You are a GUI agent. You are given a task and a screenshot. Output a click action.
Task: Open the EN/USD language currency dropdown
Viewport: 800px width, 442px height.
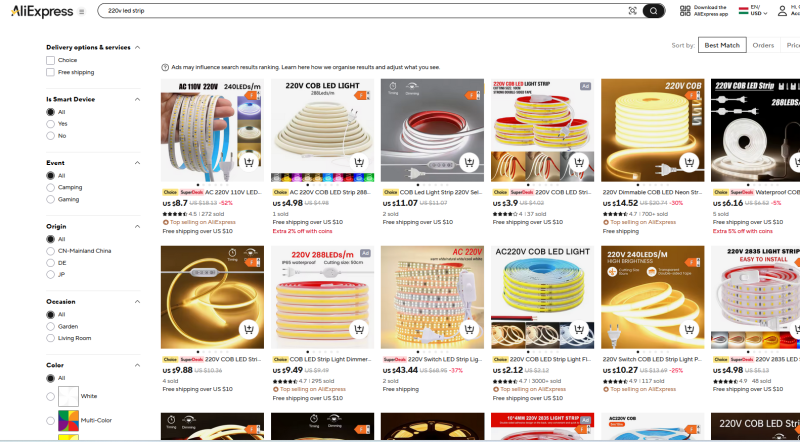(x=753, y=10)
